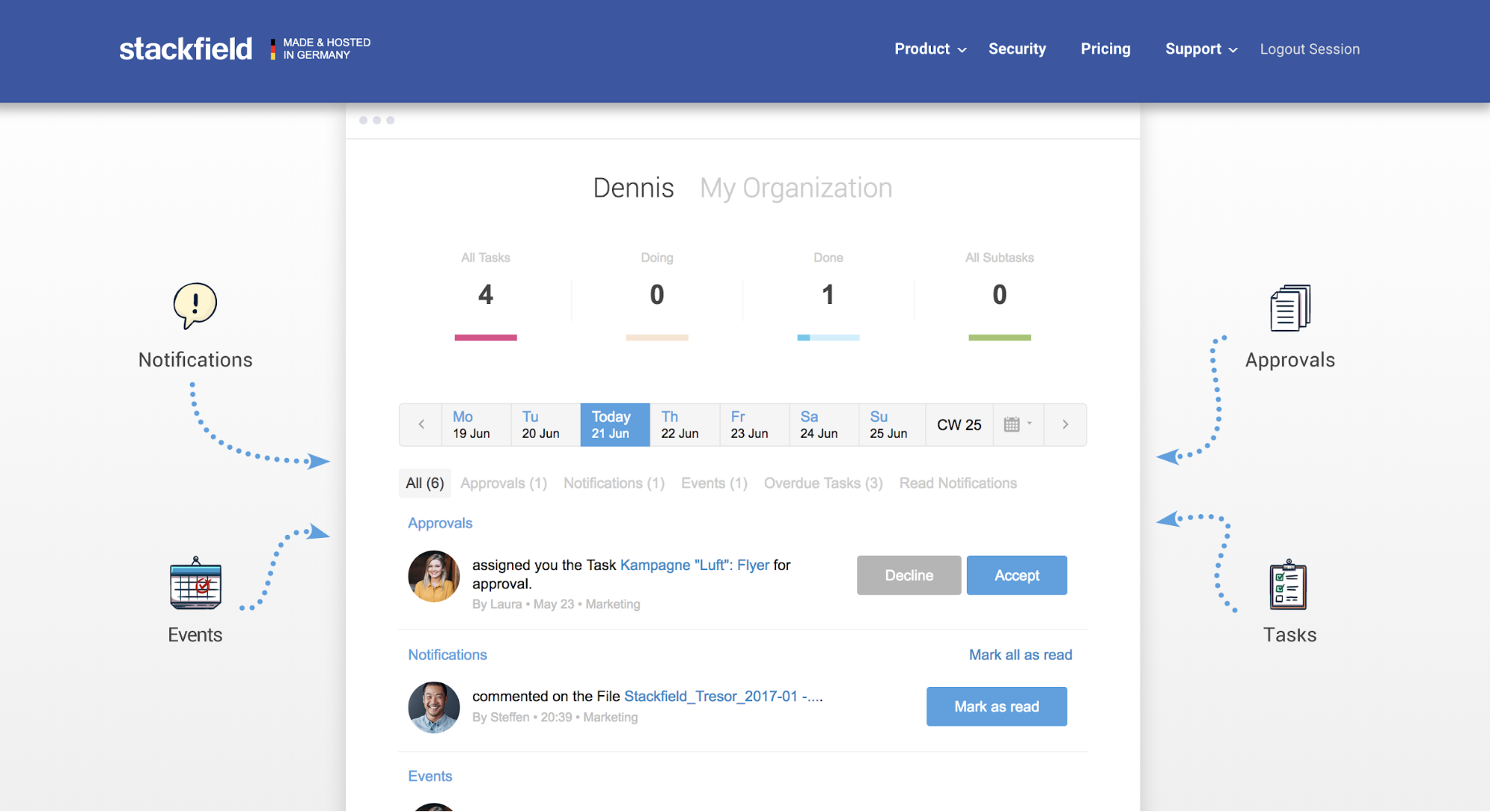Click the Tasks clipboard icon
This screenshot has width=1490, height=812.
[x=1288, y=585]
